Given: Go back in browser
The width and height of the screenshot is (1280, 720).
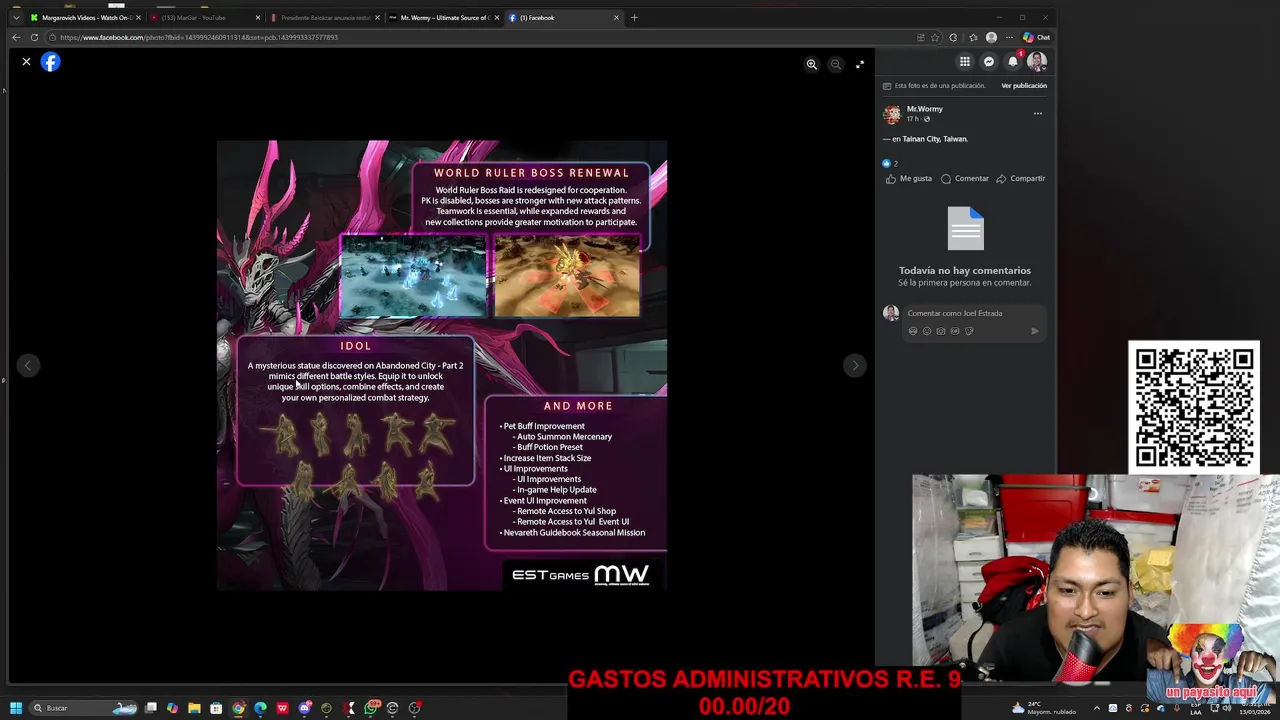Looking at the screenshot, I should [x=16, y=37].
